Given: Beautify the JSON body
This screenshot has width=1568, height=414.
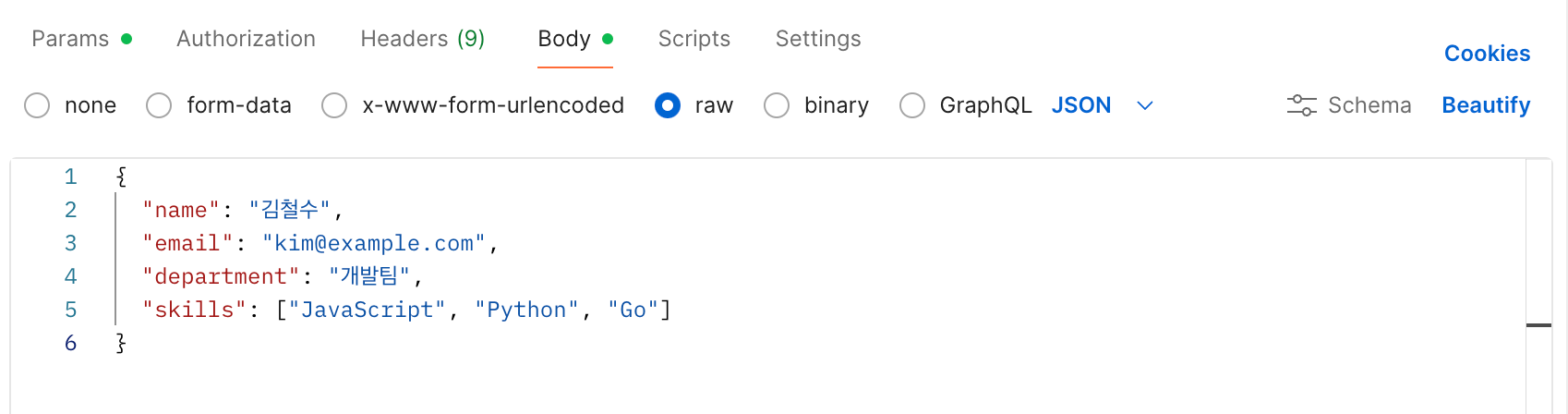Looking at the screenshot, I should pyautogui.click(x=1486, y=105).
